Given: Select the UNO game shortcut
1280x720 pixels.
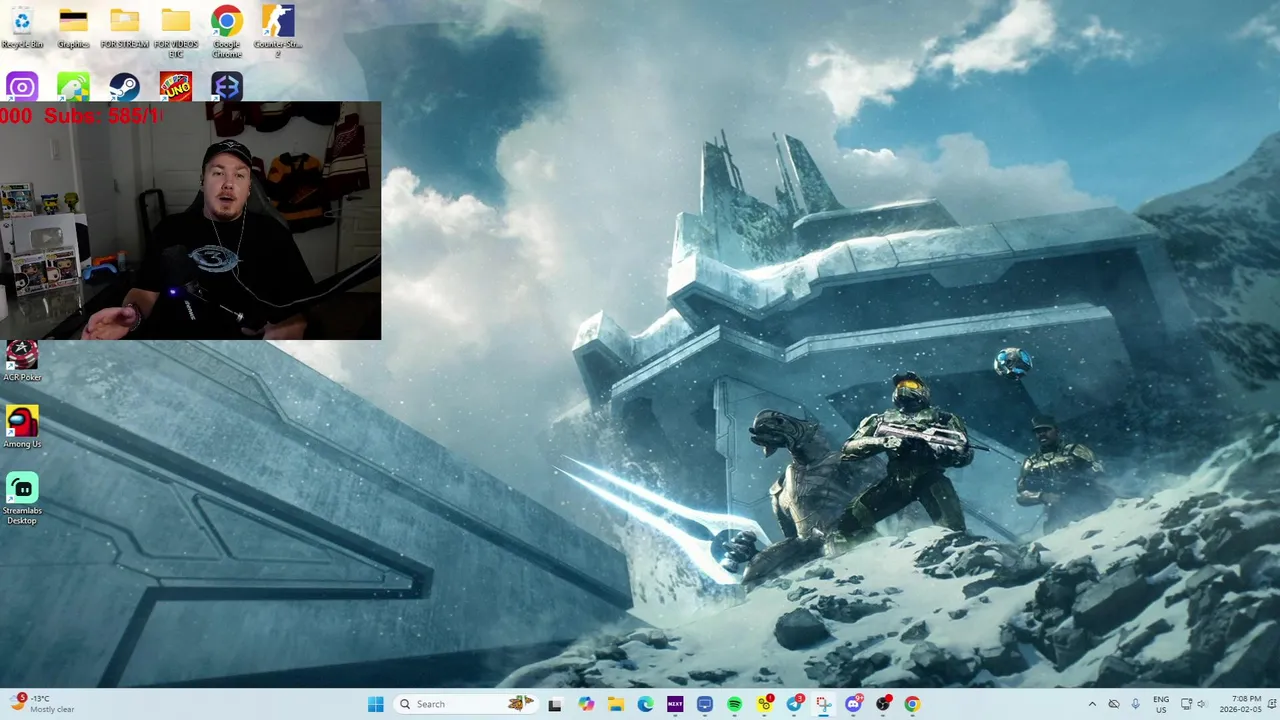Looking at the screenshot, I should click(x=175, y=87).
